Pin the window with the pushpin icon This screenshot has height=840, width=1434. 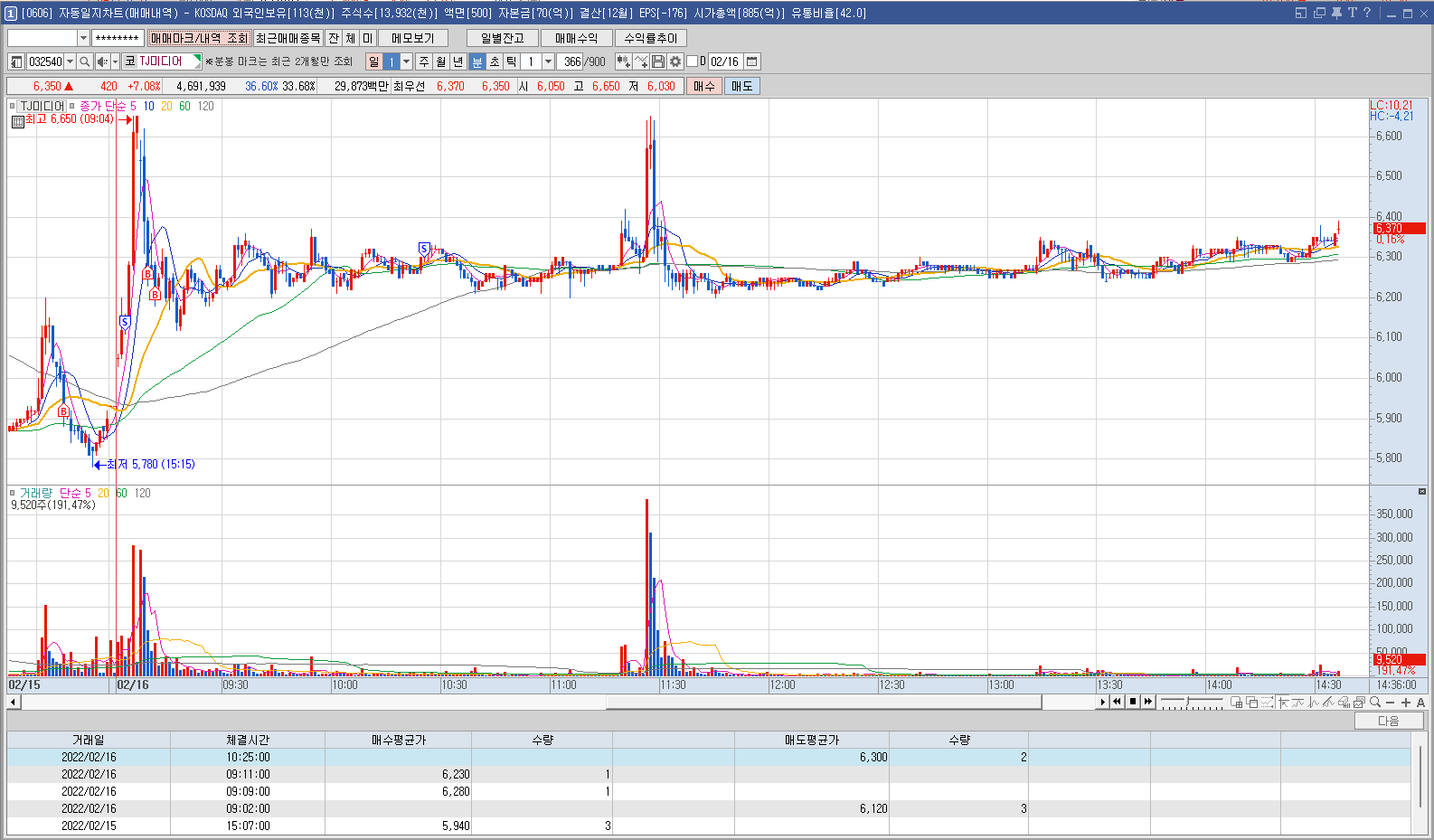point(1336,13)
